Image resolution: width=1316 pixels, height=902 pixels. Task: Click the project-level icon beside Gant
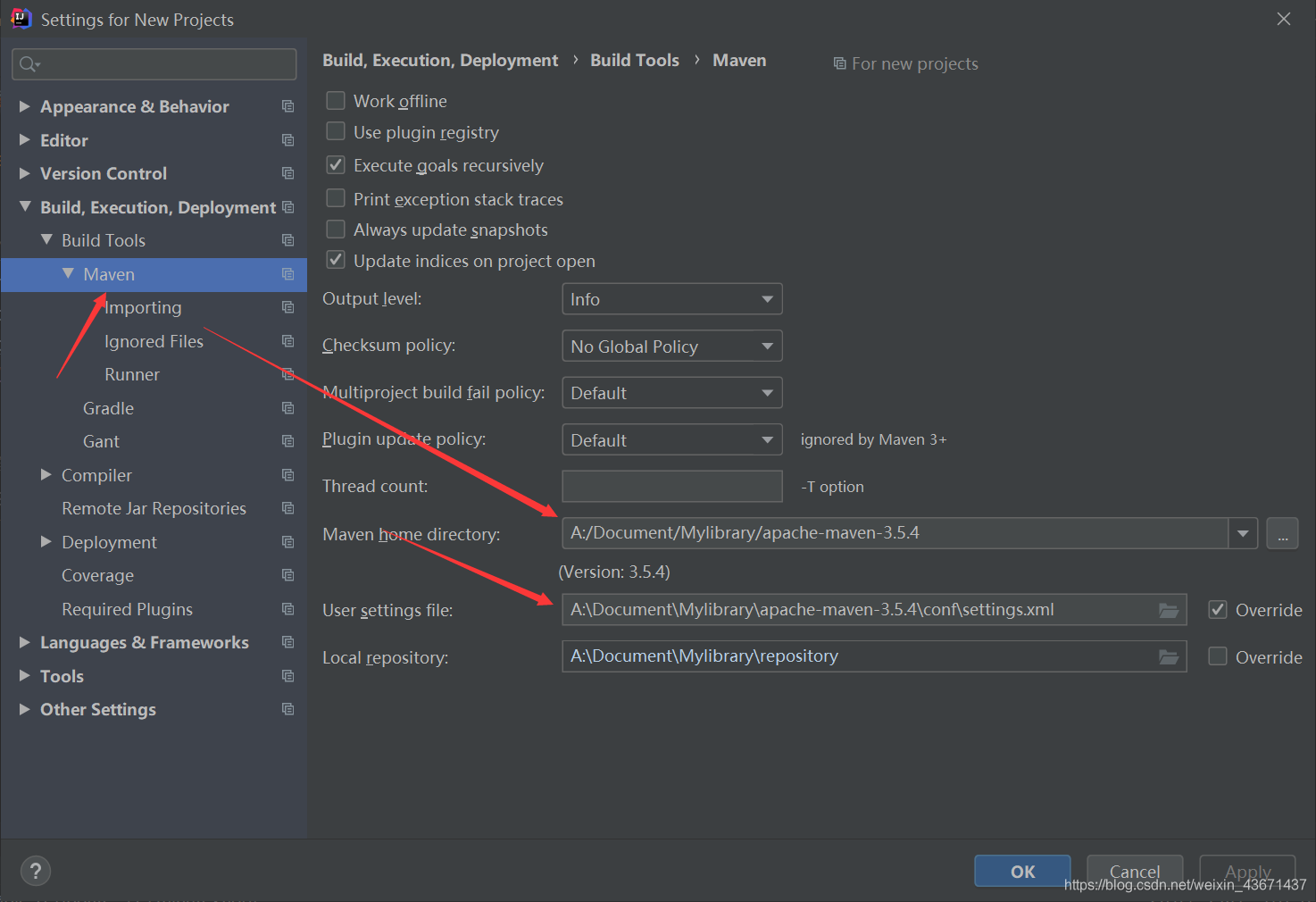[287, 441]
